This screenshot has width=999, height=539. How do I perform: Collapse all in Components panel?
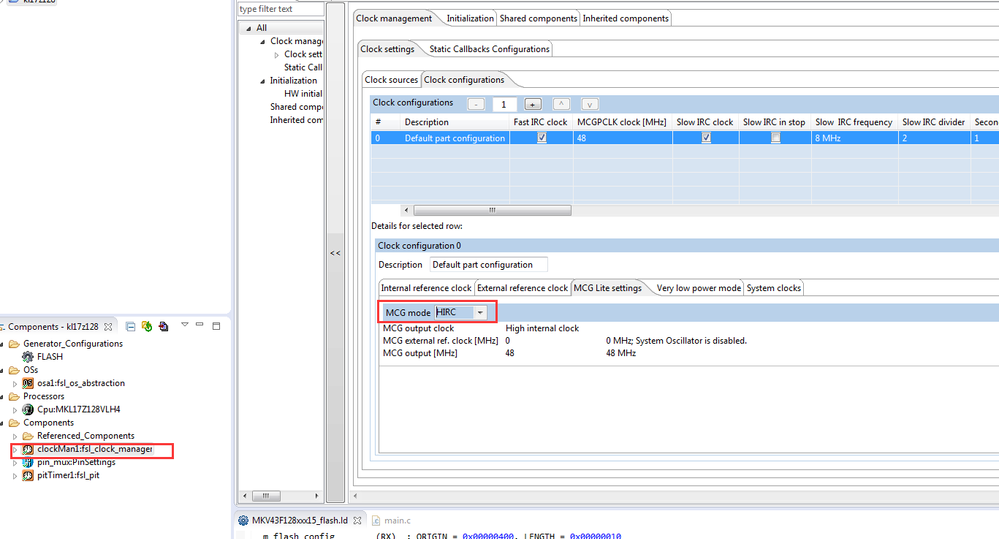click(x=130, y=326)
